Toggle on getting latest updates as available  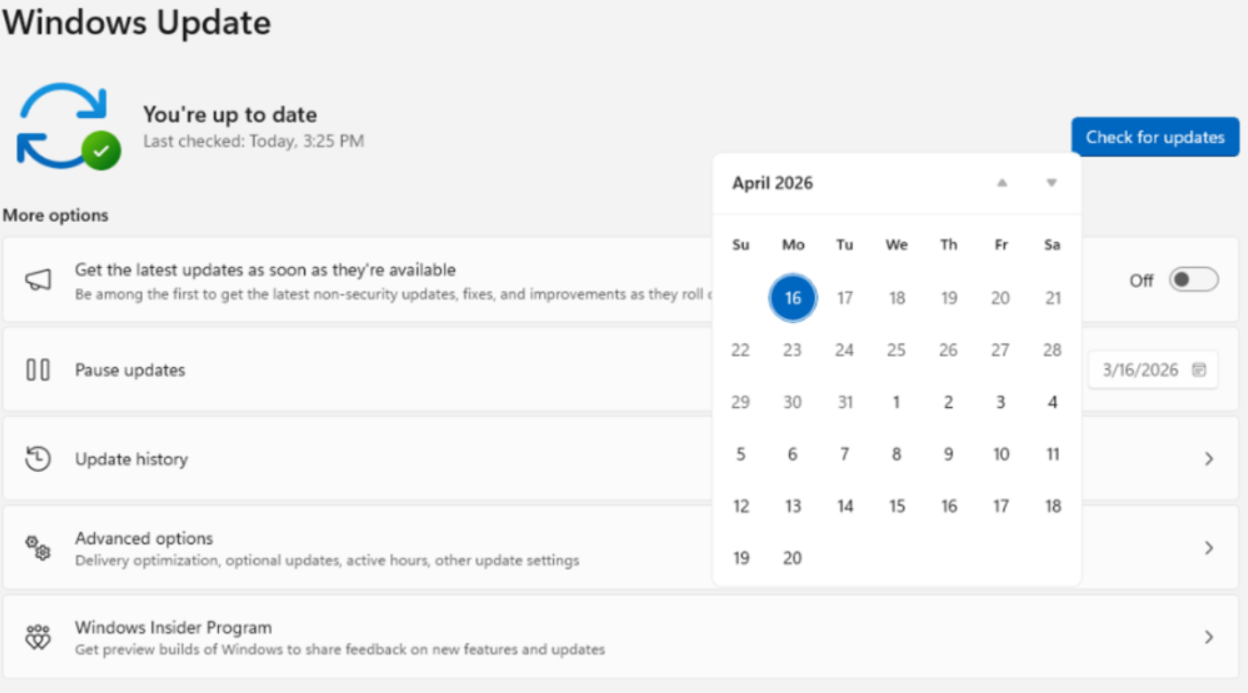pos(1193,281)
